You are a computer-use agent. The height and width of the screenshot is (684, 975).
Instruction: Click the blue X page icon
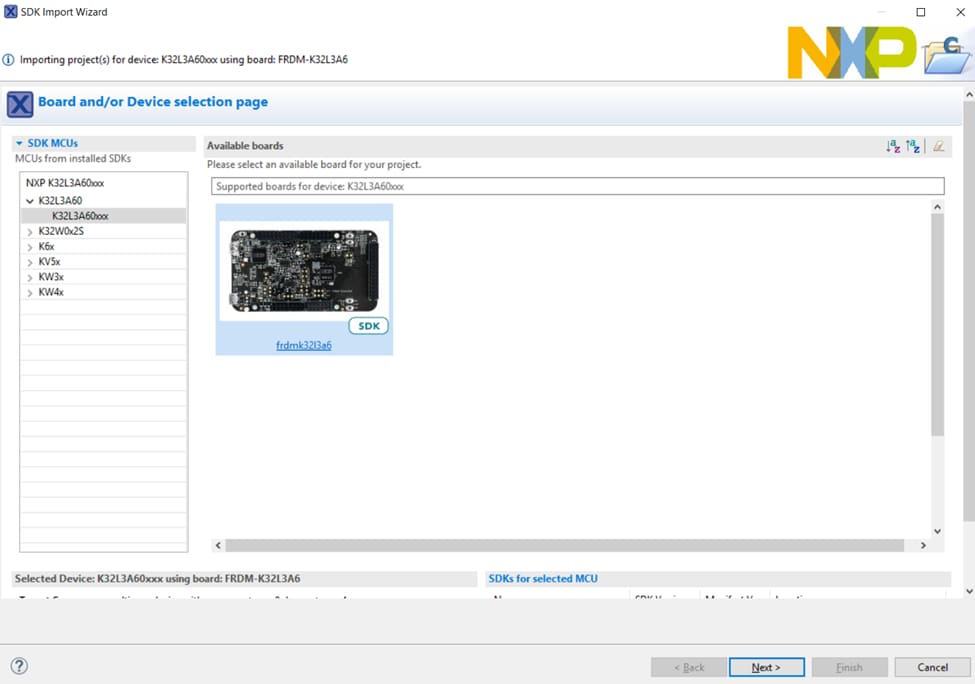(x=20, y=103)
